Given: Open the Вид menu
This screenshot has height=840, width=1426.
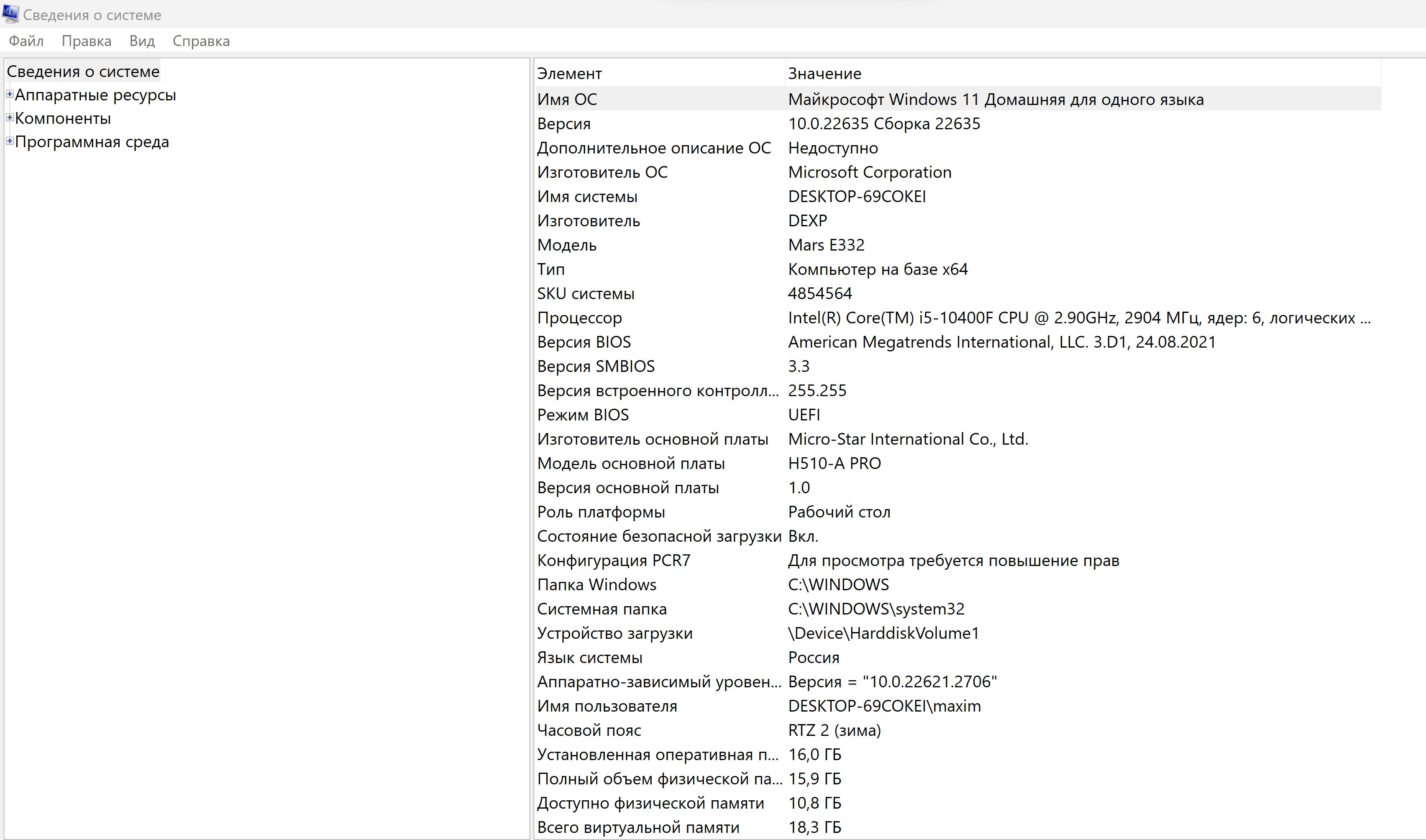Looking at the screenshot, I should (x=141, y=41).
